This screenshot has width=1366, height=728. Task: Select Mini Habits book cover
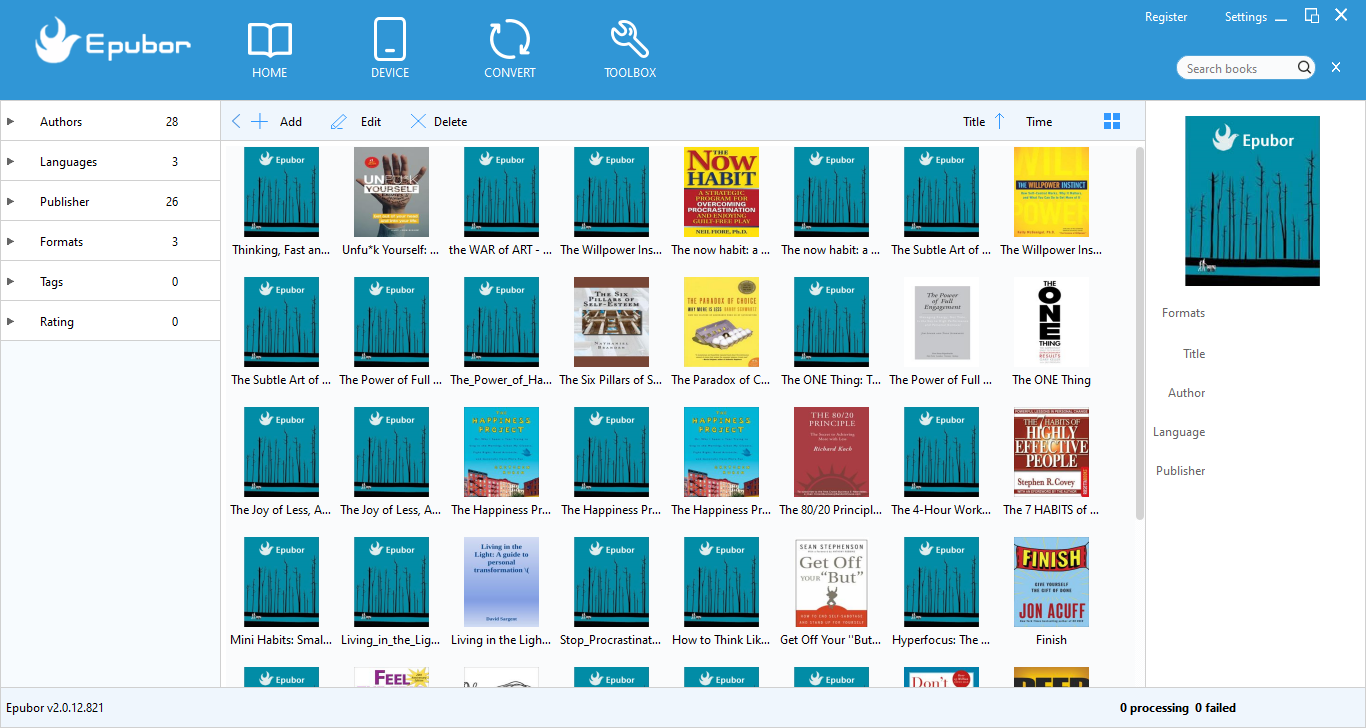point(281,582)
